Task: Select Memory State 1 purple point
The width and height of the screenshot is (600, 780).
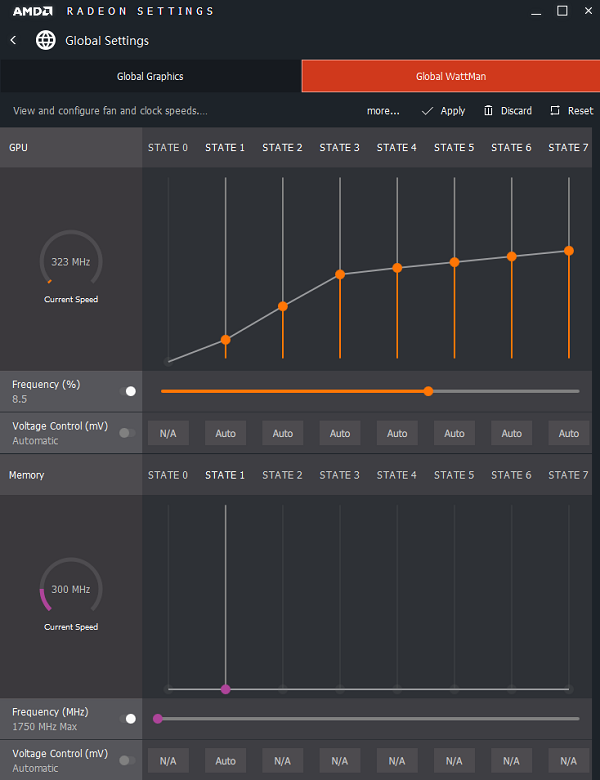Action: (x=225, y=689)
